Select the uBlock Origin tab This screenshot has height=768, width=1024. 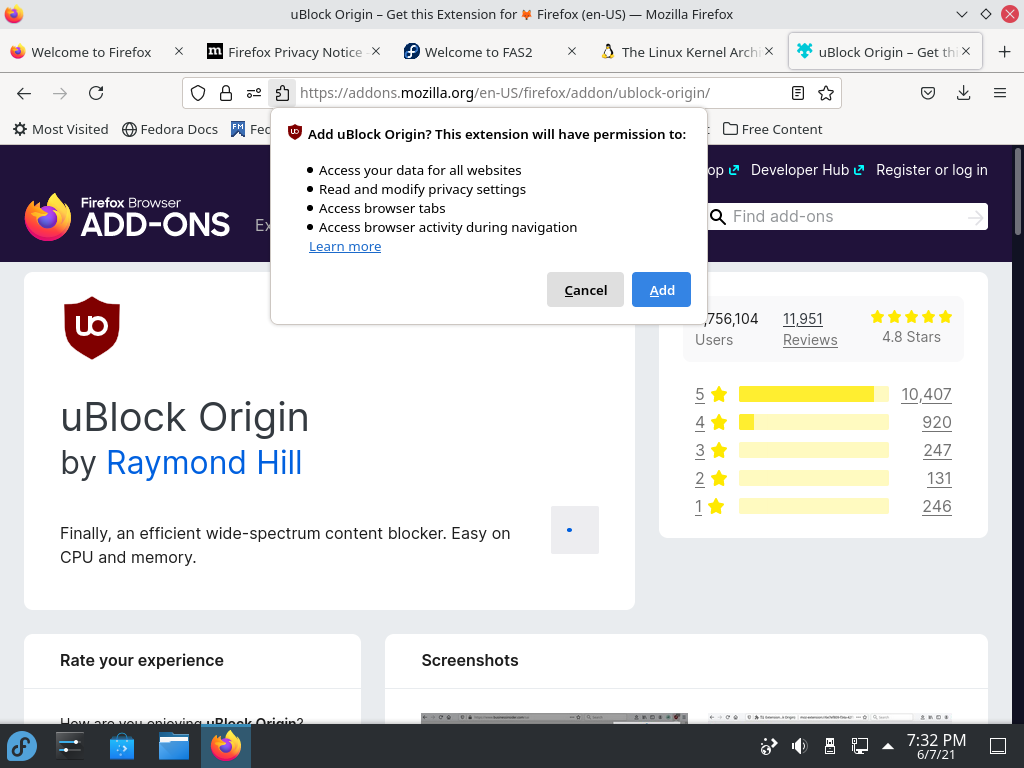coord(885,52)
